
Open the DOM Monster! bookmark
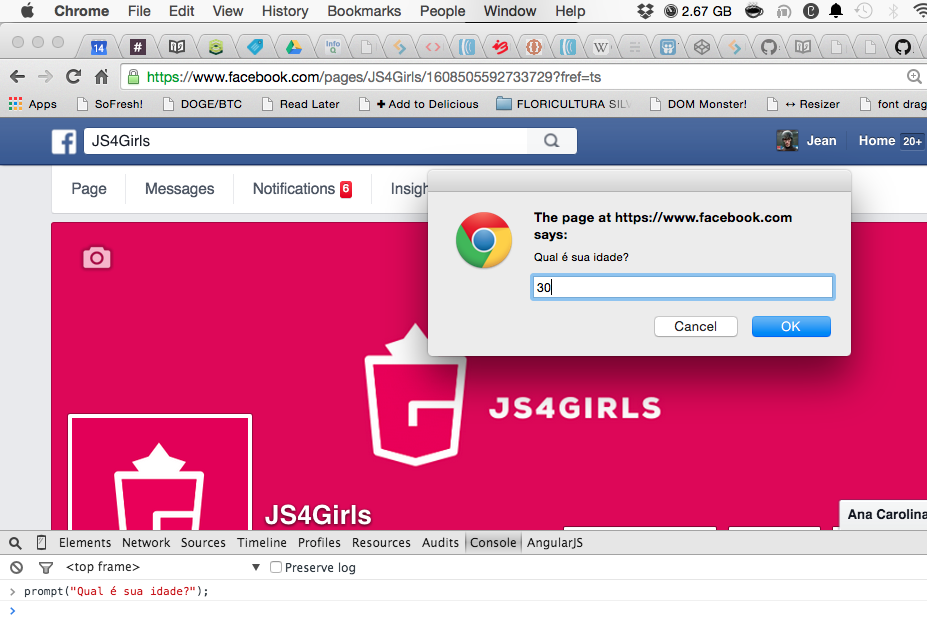point(698,104)
